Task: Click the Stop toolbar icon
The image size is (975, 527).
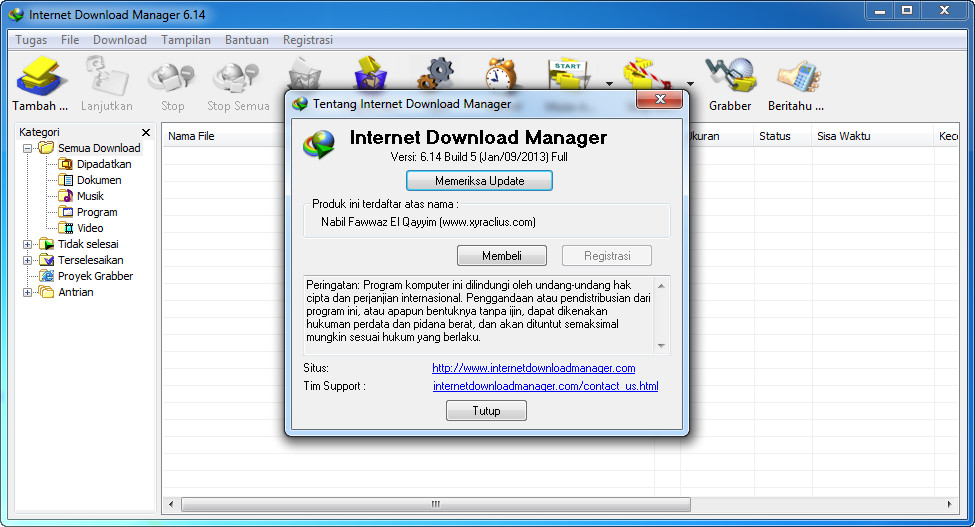Action: click(172, 76)
